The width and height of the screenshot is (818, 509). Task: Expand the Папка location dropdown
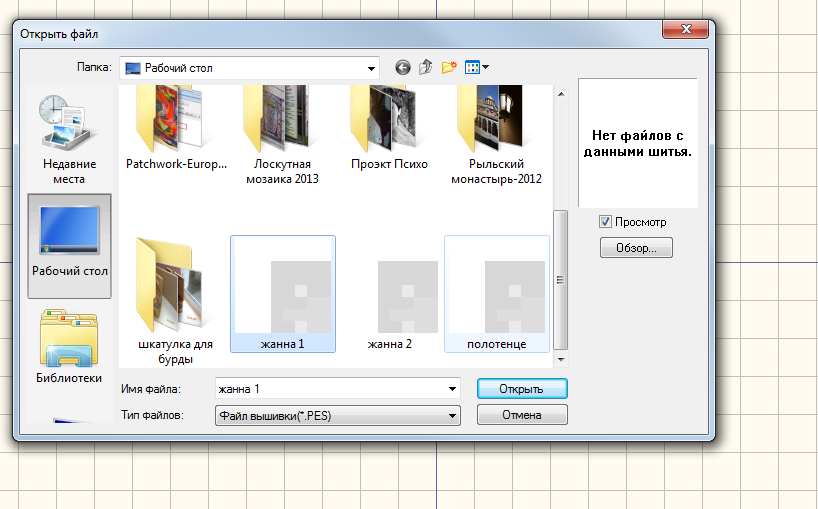tap(371, 68)
